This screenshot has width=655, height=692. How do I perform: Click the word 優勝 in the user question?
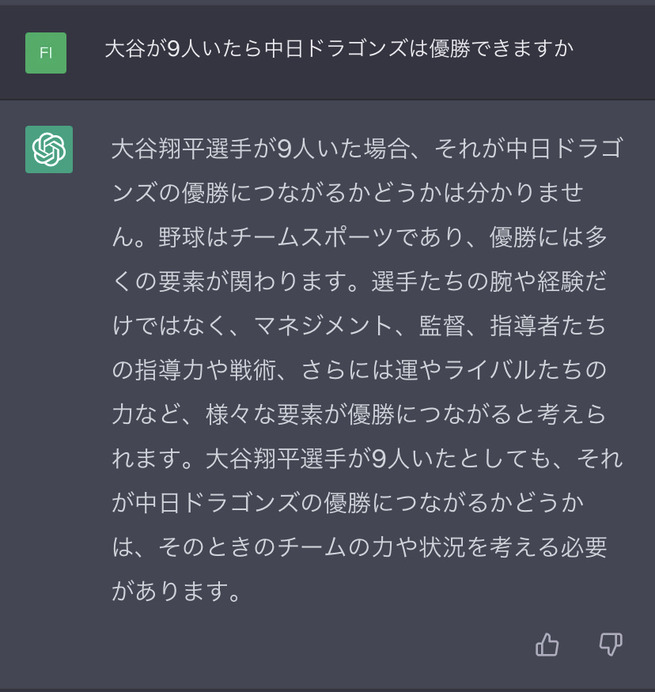pos(449,49)
